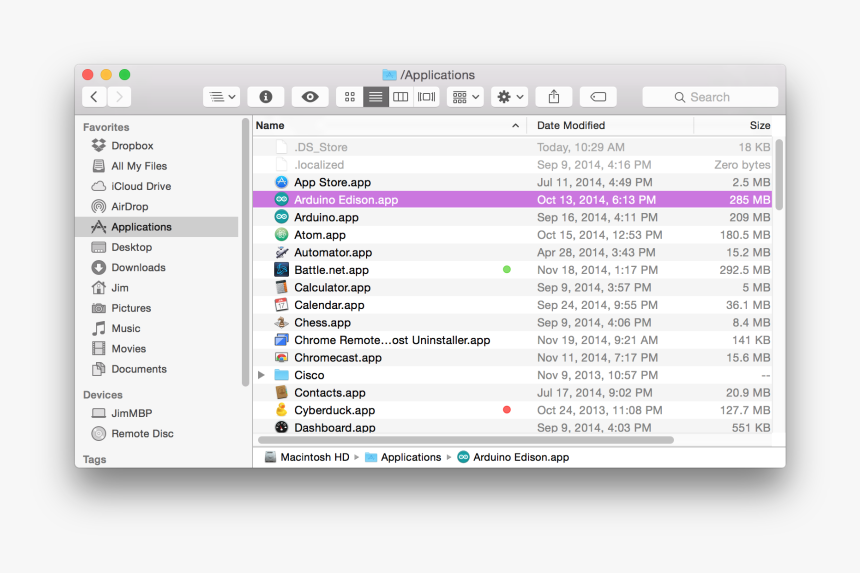The image size is (860, 573).
Task: Go back using the left arrow
Action: pos(94,97)
